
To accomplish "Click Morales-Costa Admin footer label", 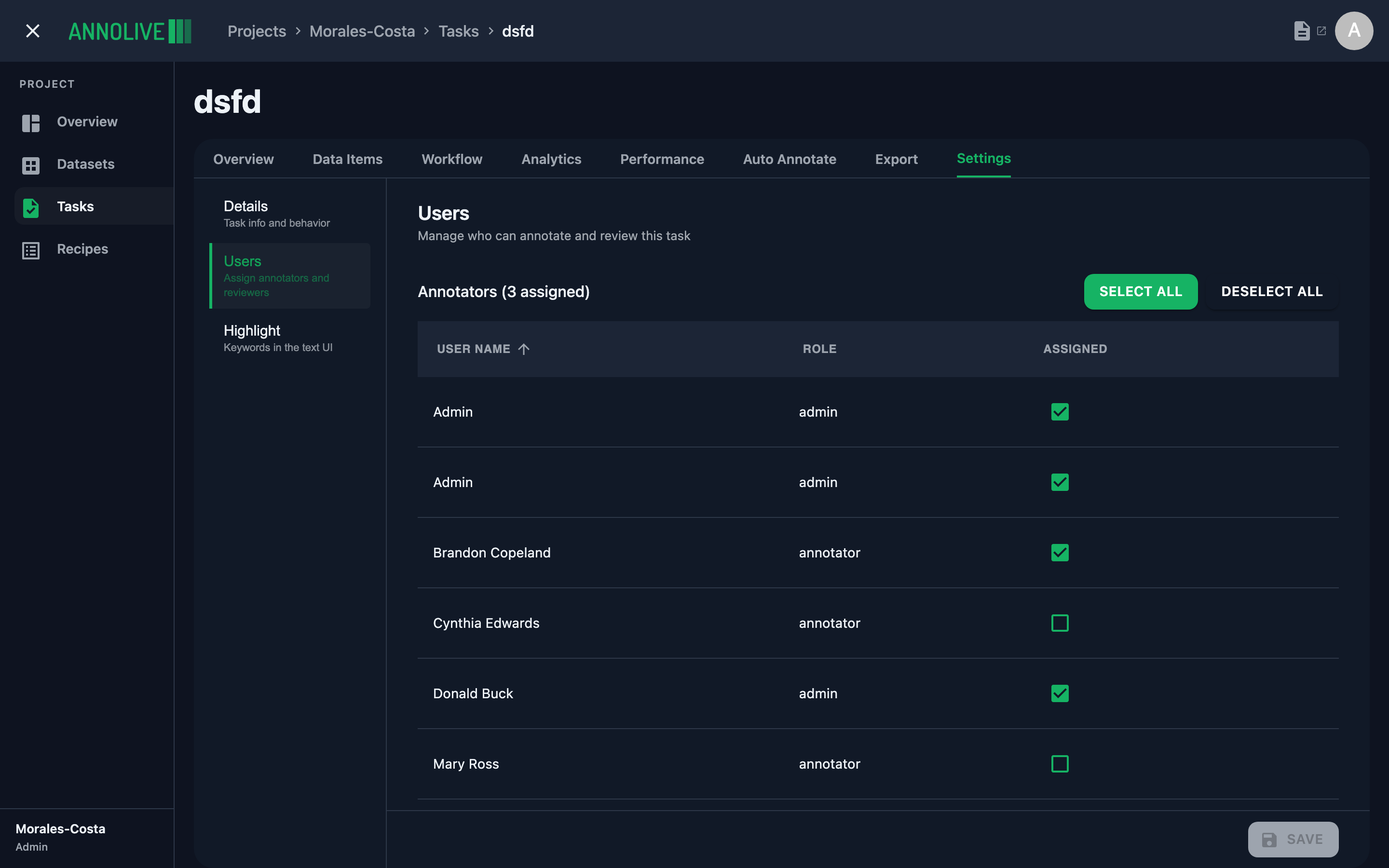I will [60, 837].
